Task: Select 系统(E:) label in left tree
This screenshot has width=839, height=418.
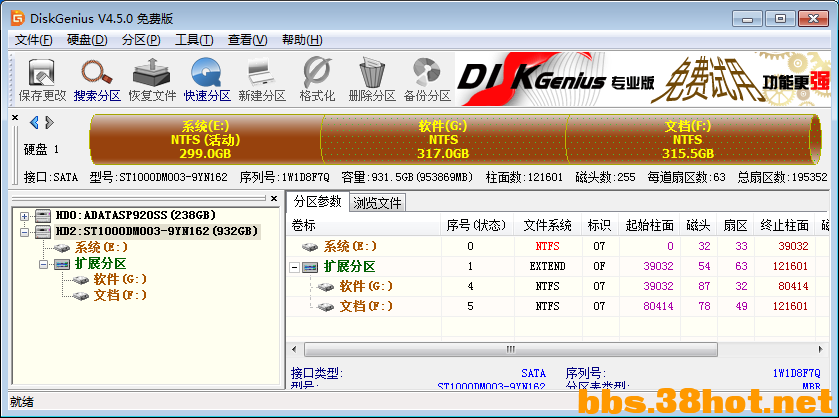Action: pyautogui.click(x=102, y=248)
